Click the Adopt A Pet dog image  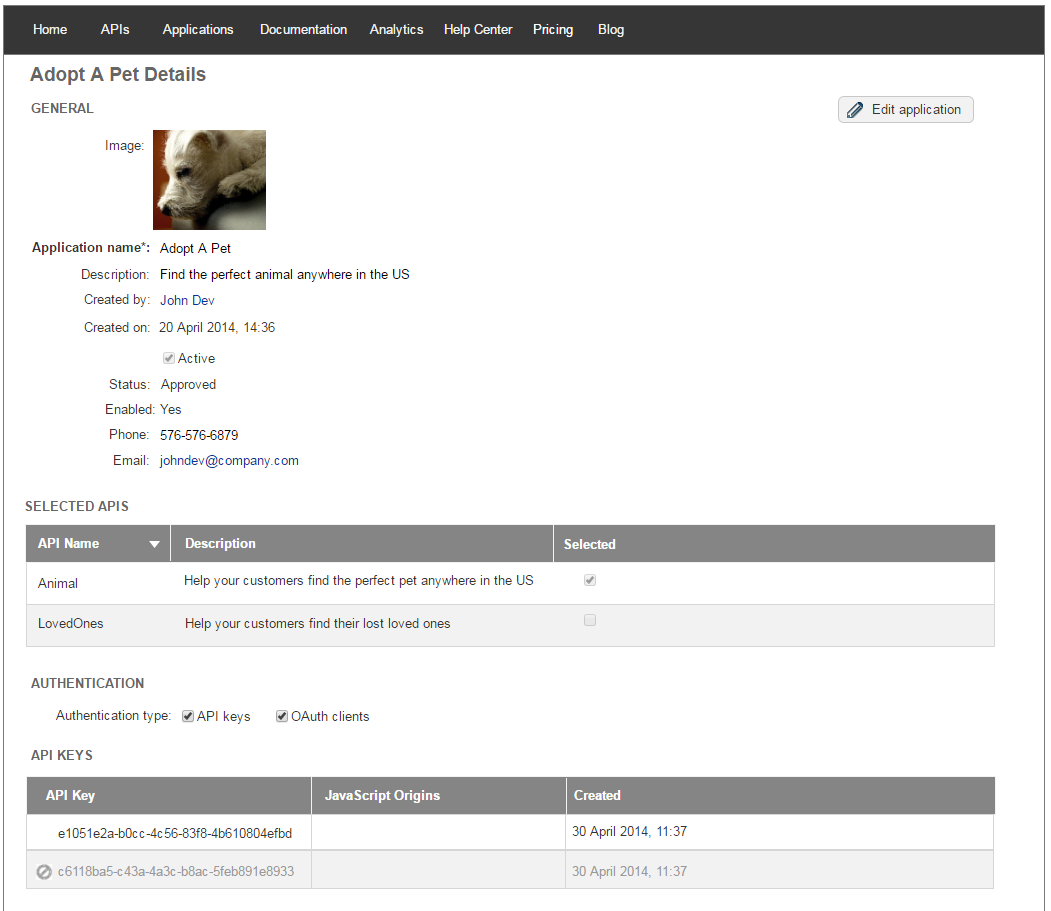point(209,180)
